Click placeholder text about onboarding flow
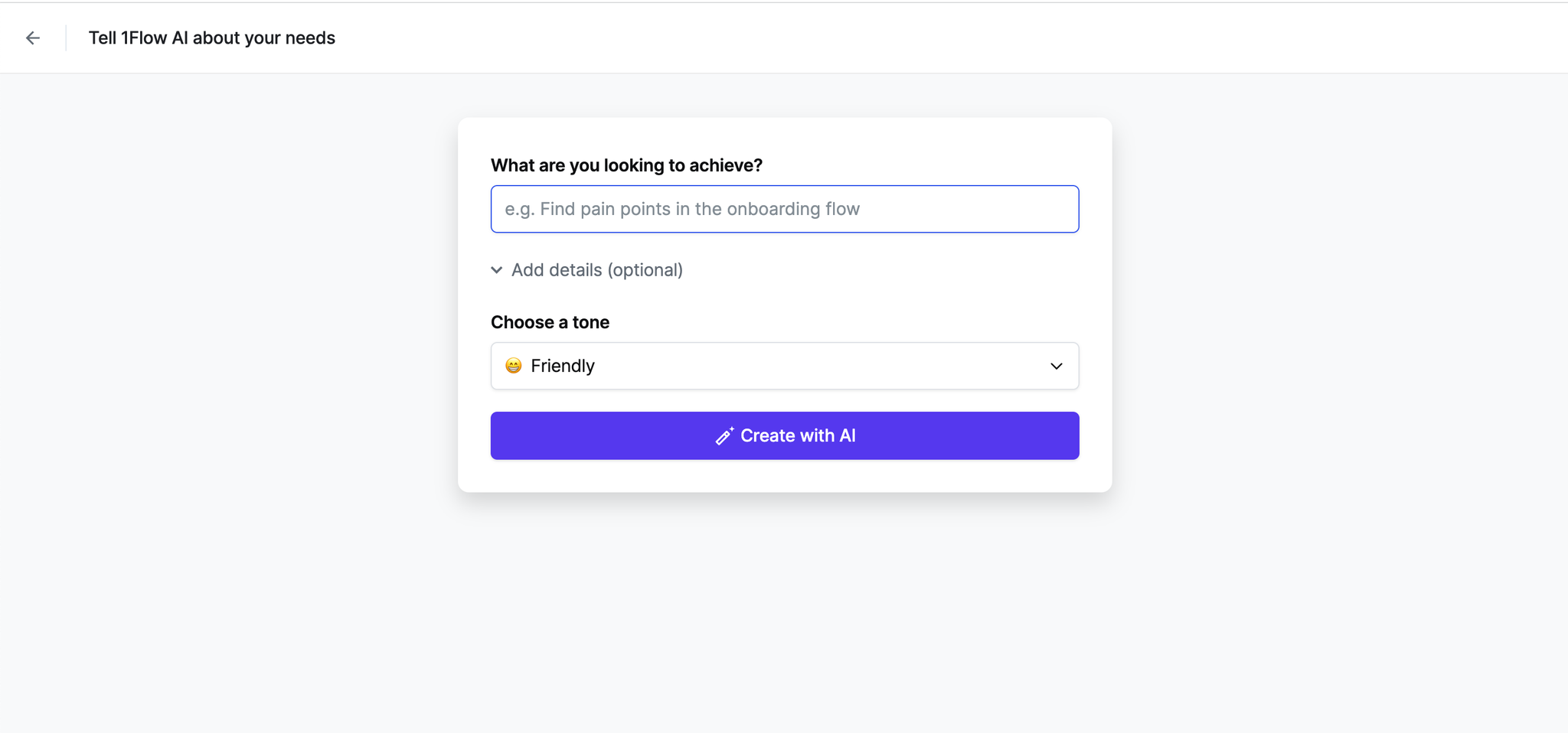The width and height of the screenshot is (1568, 733). (x=682, y=209)
